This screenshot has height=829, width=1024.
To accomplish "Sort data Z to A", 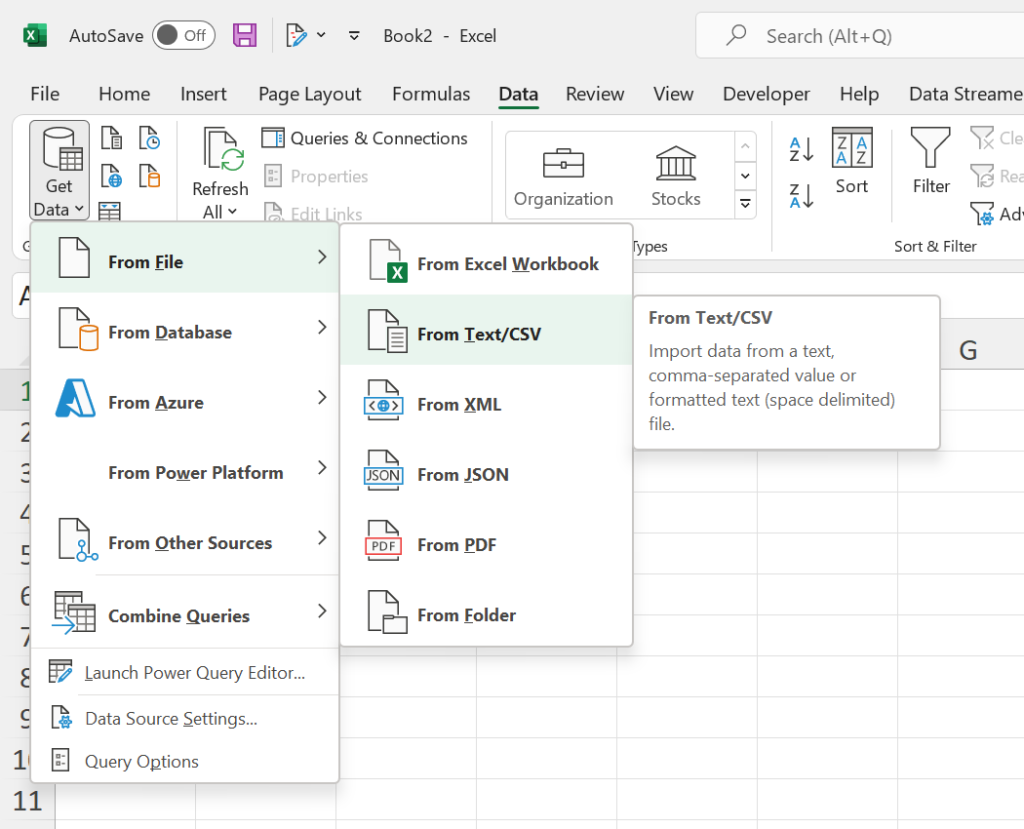I will [x=800, y=194].
